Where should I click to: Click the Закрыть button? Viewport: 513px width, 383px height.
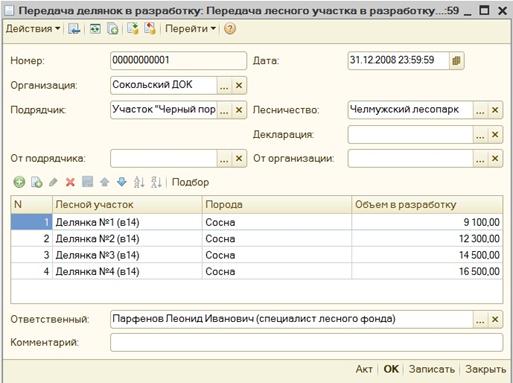486,369
